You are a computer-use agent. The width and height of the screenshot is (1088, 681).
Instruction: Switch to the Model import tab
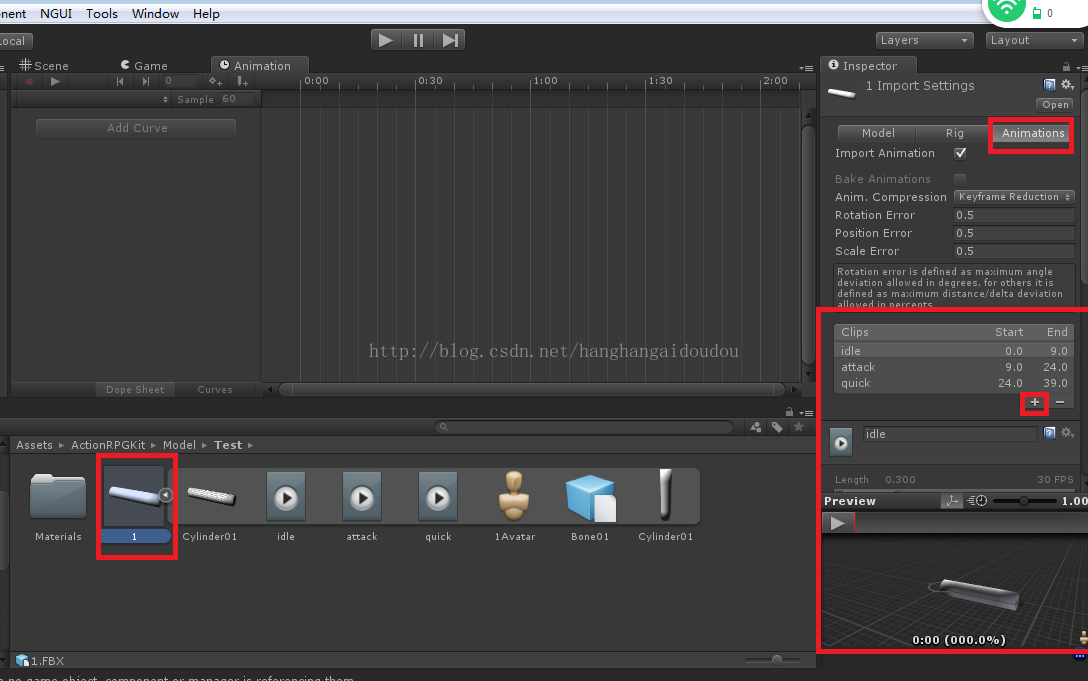[877, 133]
